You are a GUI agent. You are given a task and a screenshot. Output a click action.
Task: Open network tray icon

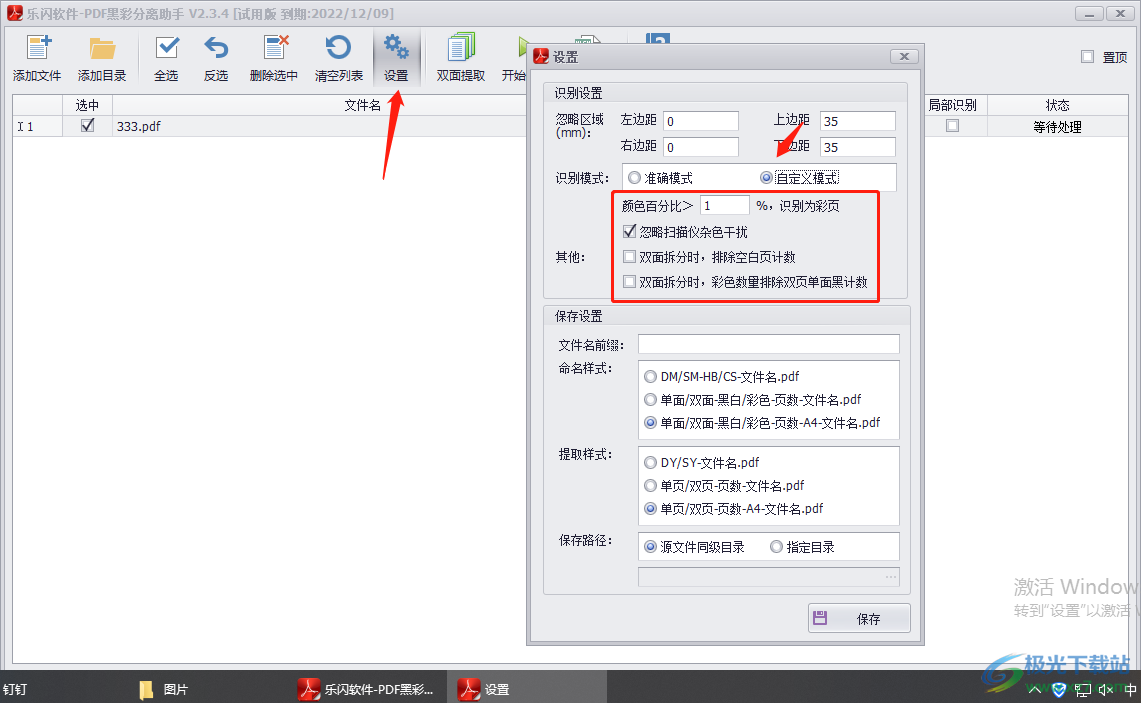(x=1083, y=689)
